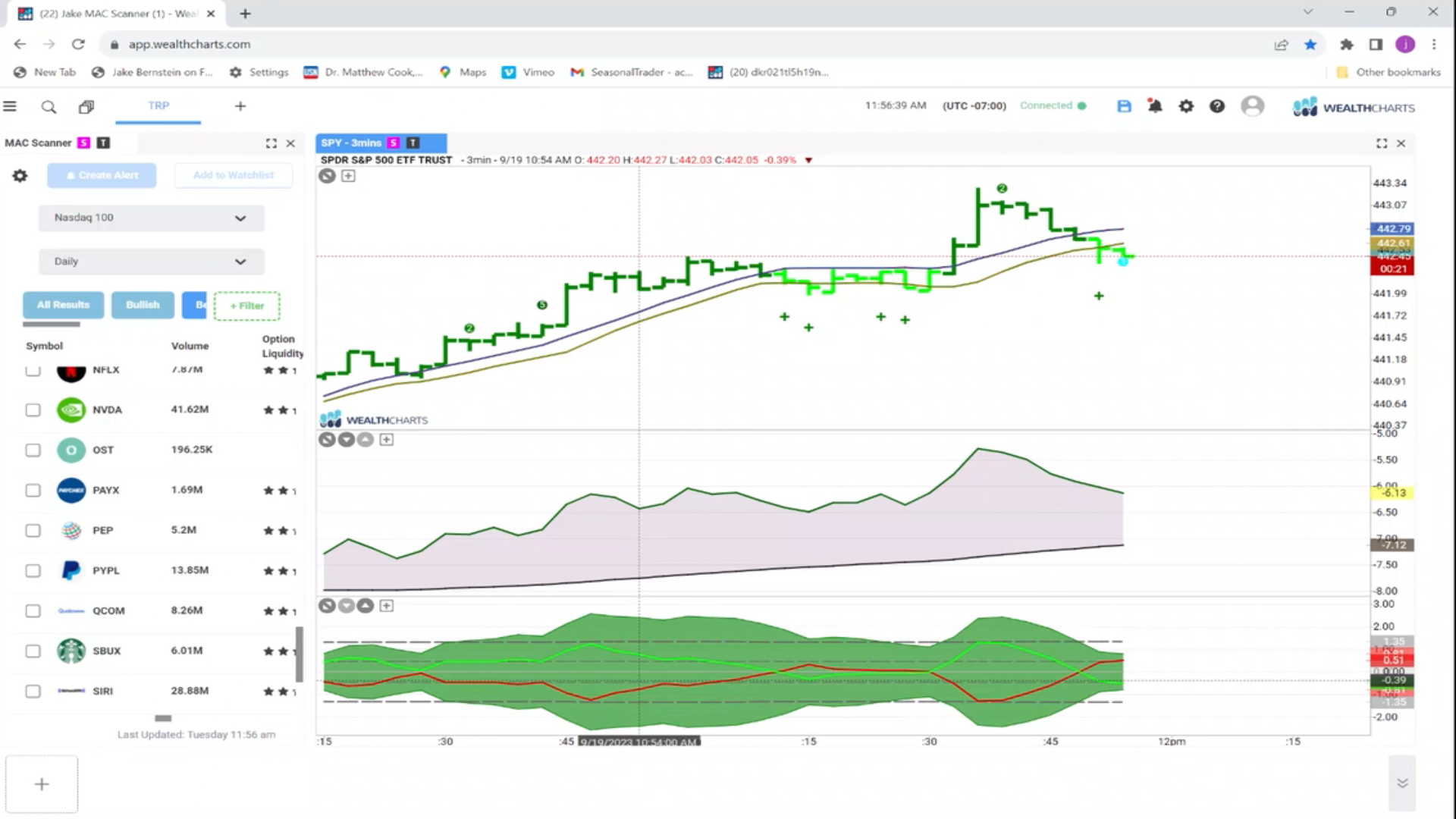Expand the Daily timeframe dropdown

(x=151, y=262)
